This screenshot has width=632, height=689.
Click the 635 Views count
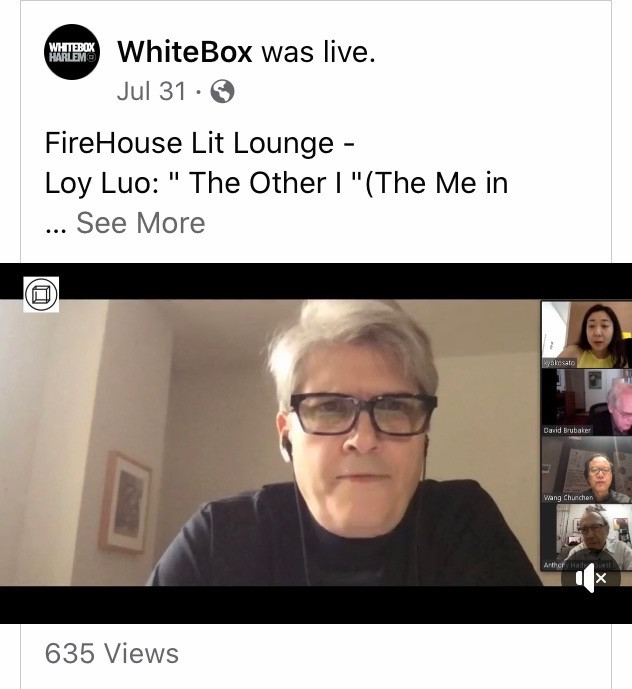point(112,653)
